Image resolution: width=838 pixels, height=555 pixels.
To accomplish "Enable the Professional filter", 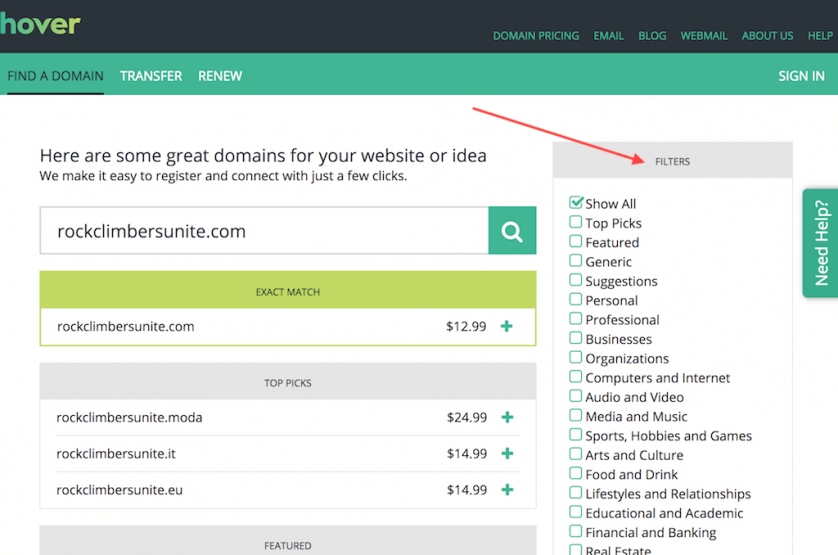I will point(576,319).
